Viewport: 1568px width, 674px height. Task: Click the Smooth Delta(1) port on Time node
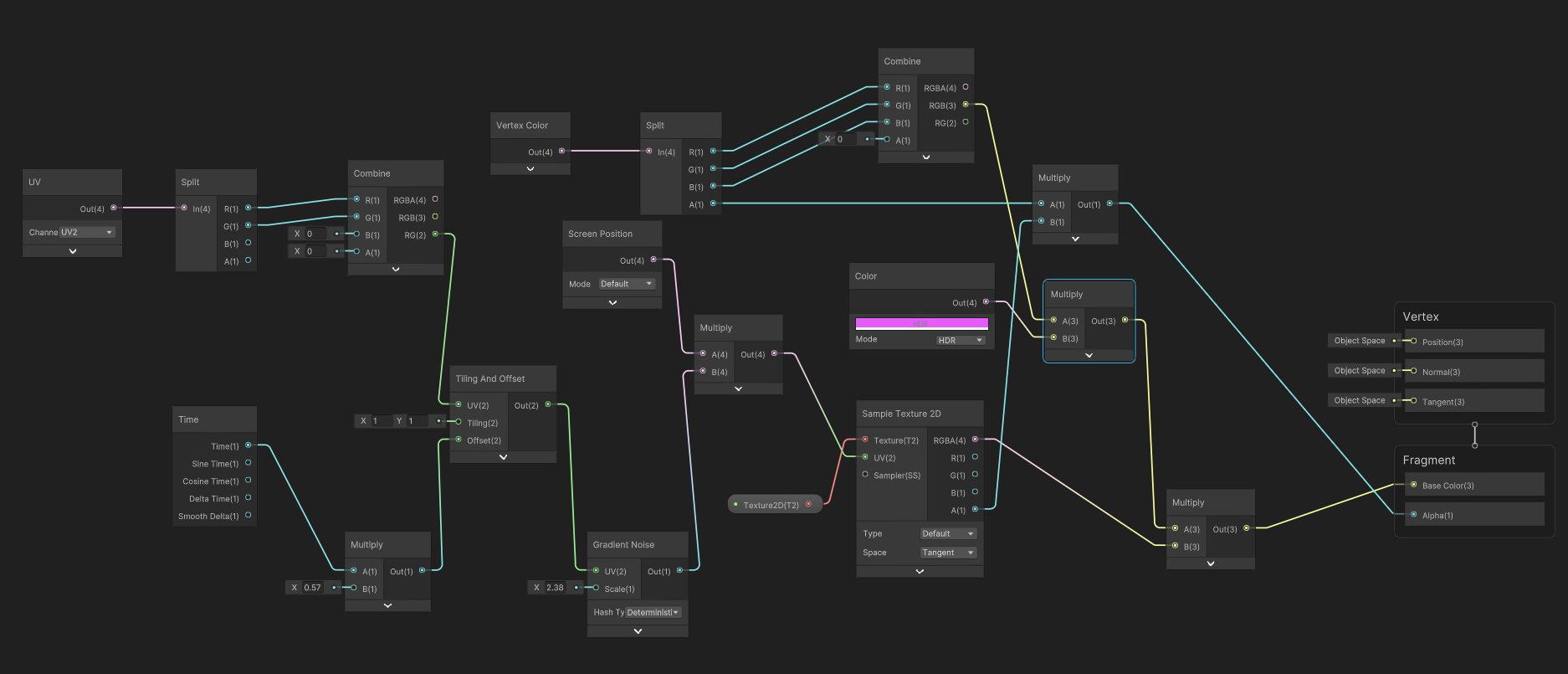pos(248,516)
